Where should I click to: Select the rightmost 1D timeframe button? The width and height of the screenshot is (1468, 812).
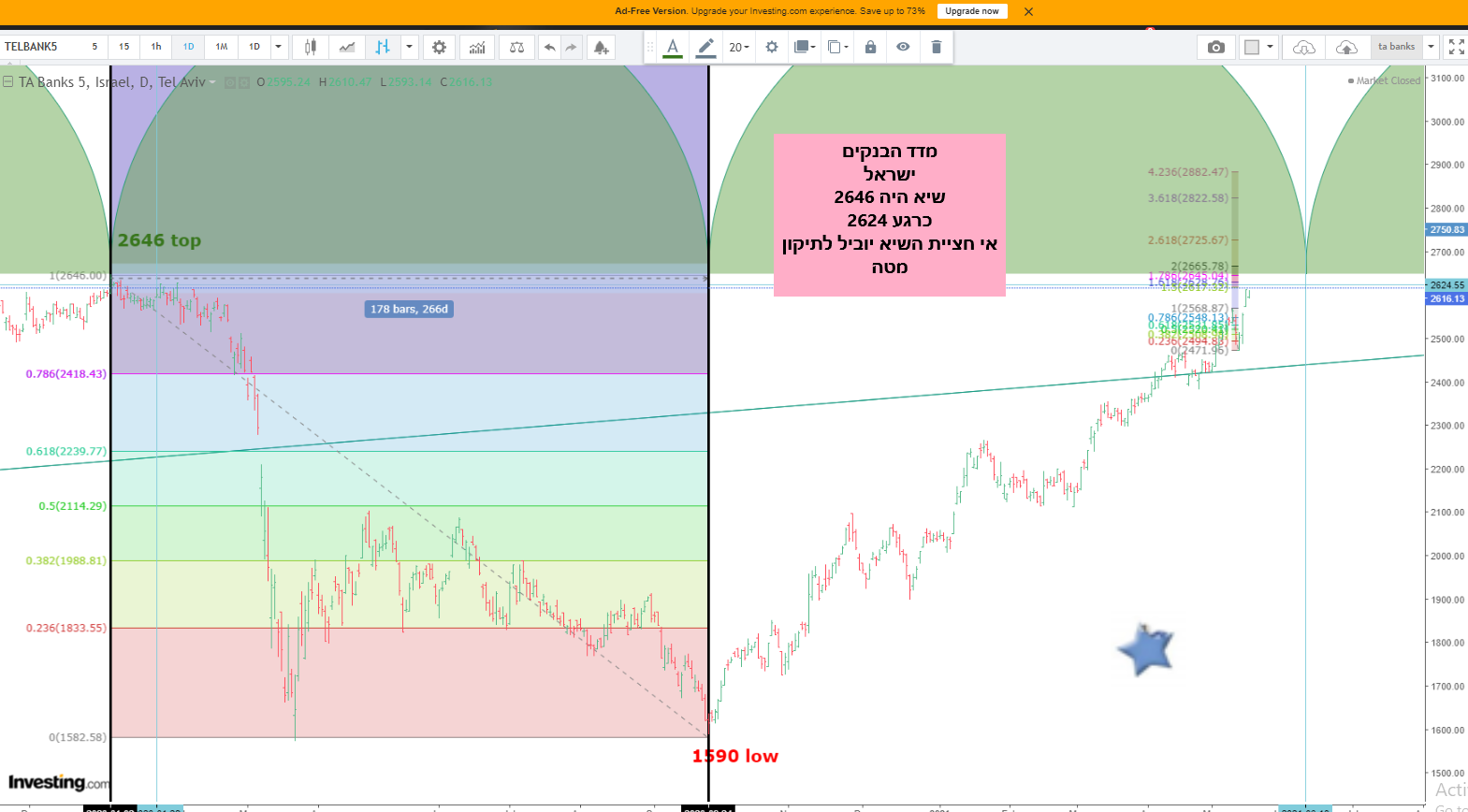pos(254,47)
